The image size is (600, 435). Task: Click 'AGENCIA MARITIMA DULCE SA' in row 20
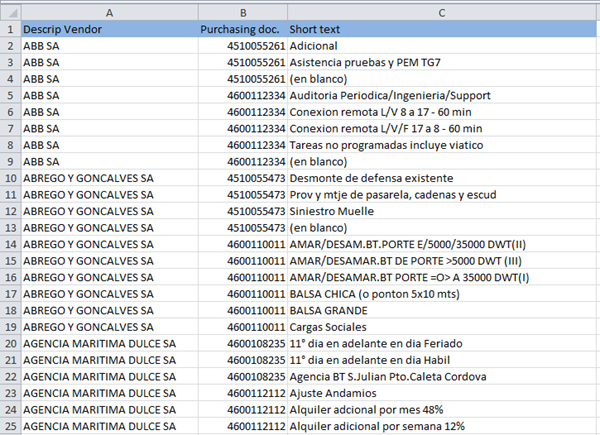109,344
